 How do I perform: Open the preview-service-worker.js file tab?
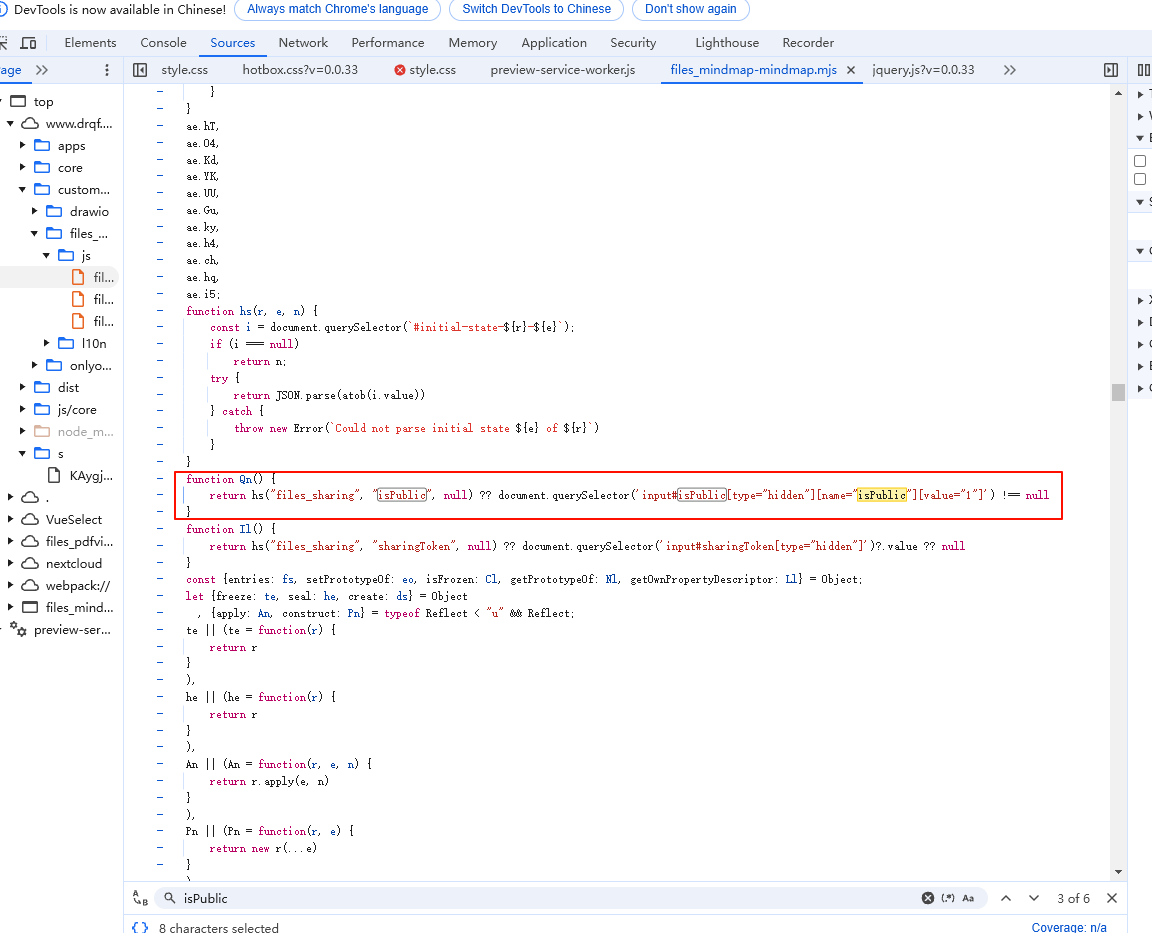(x=563, y=70)
